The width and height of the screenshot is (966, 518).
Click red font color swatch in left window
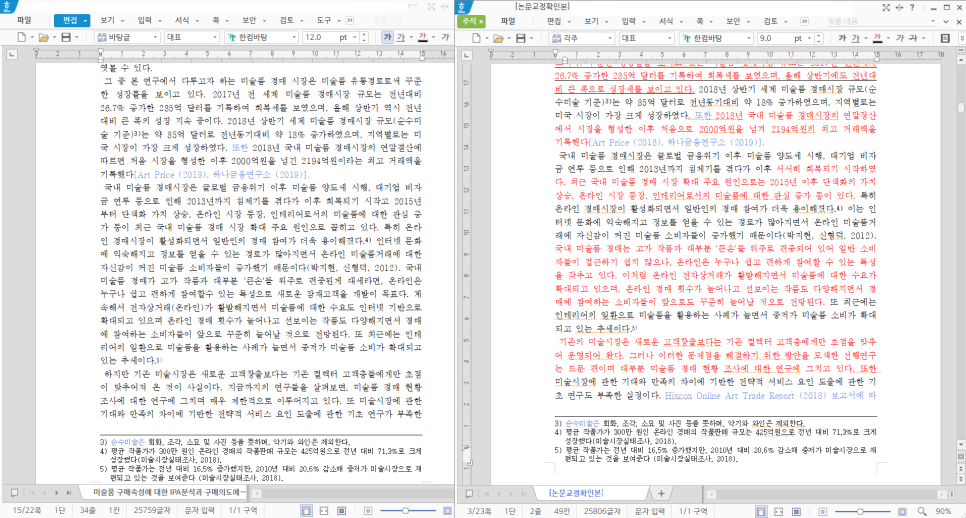[423, 38]
